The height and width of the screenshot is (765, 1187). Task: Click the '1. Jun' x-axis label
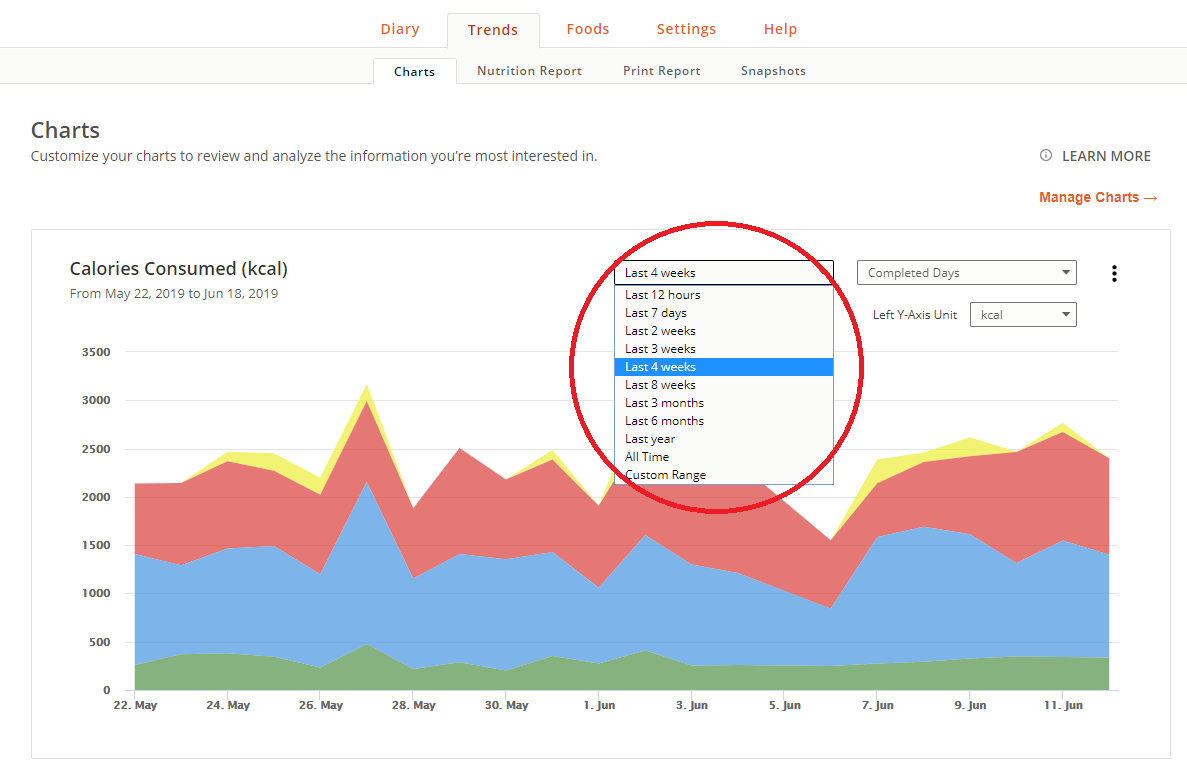[599, 705]
